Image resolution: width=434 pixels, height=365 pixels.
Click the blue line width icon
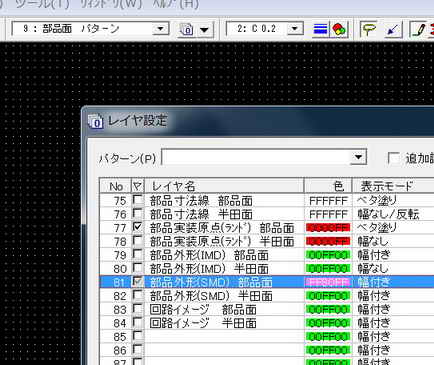coord(320,29)
